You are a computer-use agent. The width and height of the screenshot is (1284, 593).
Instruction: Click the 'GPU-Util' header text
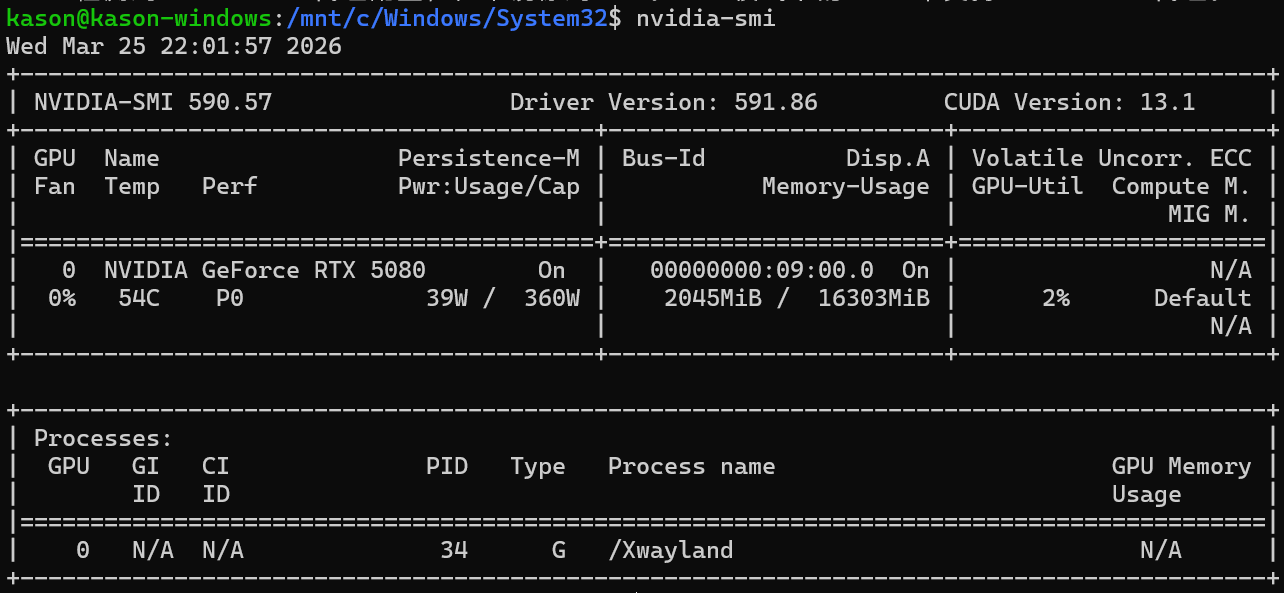tap(1028, 186)
